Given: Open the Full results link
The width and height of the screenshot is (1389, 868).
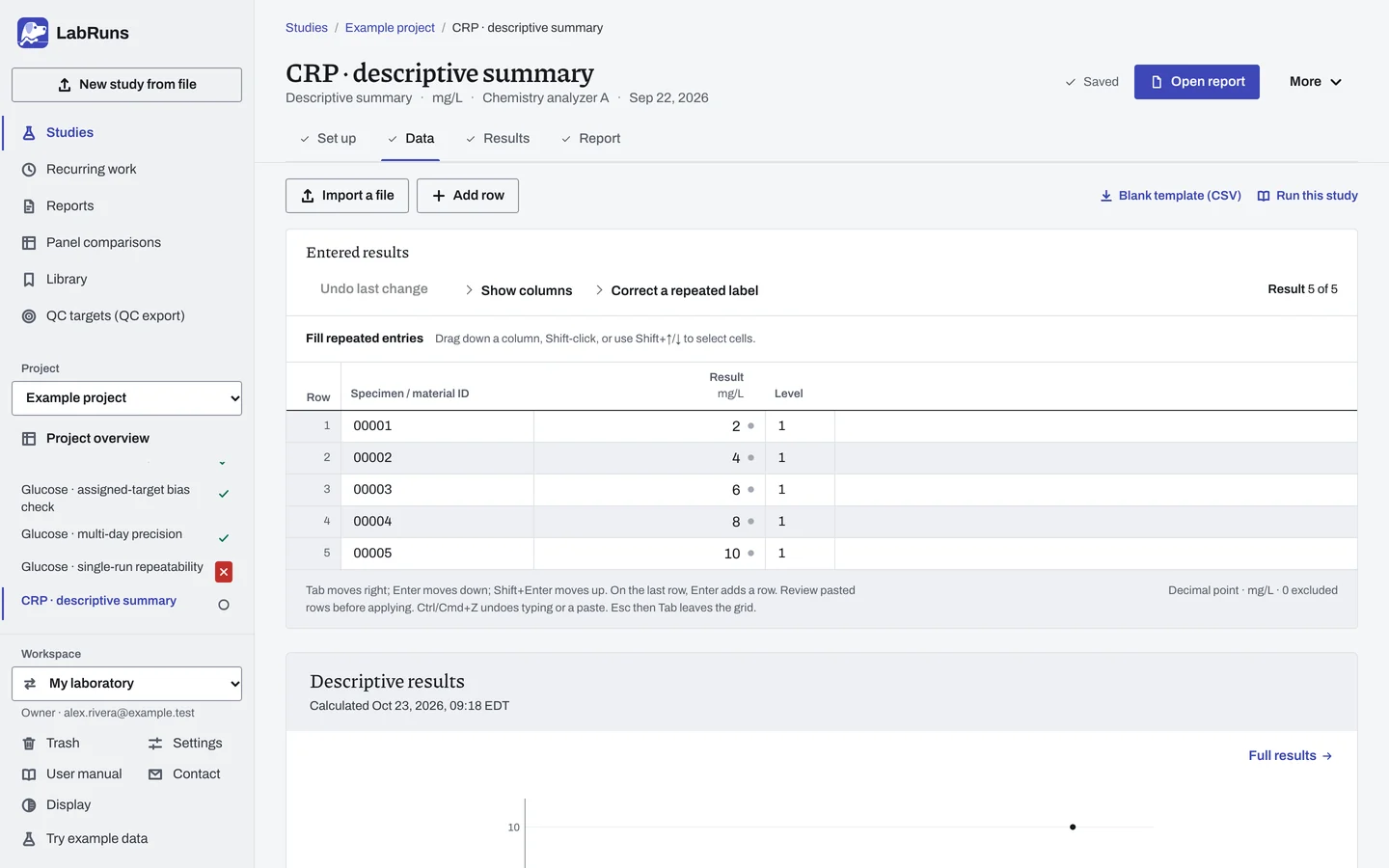Looking at the screenshot, I should click(1291, 756).
